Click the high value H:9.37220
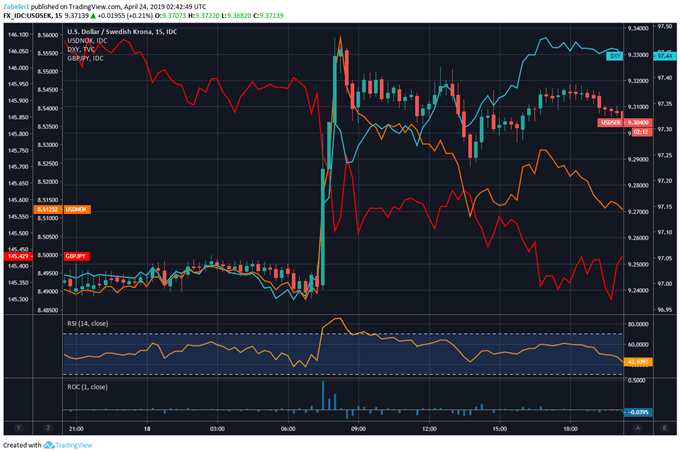 [x=203, y=16]
